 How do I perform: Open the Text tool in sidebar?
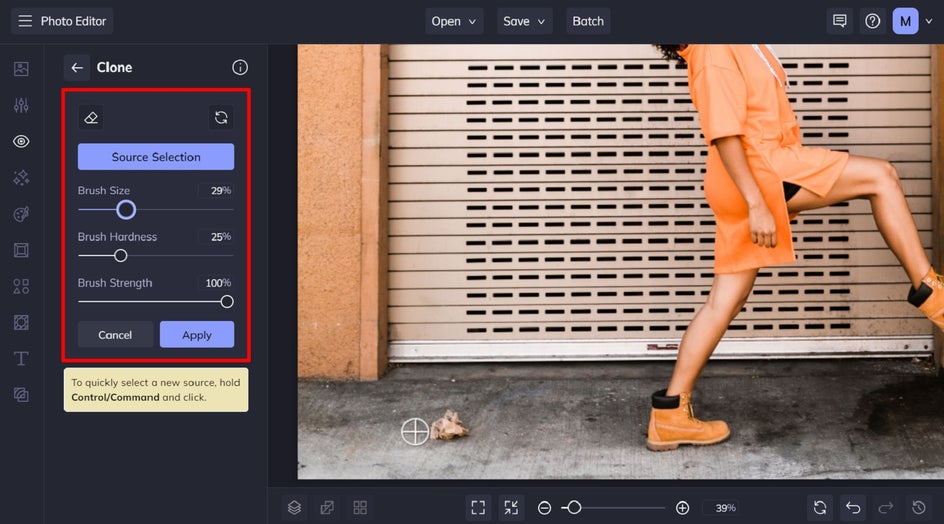21,358
